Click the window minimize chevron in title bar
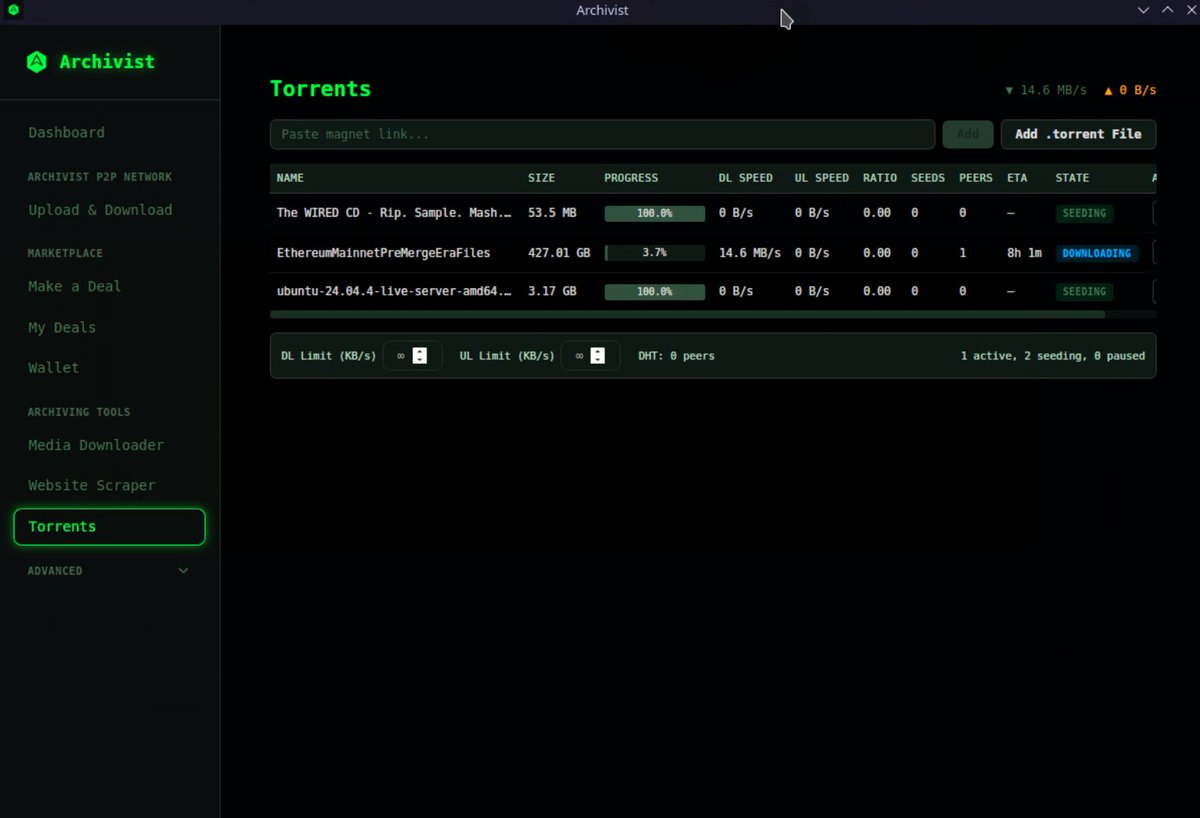 point(1143,10)
